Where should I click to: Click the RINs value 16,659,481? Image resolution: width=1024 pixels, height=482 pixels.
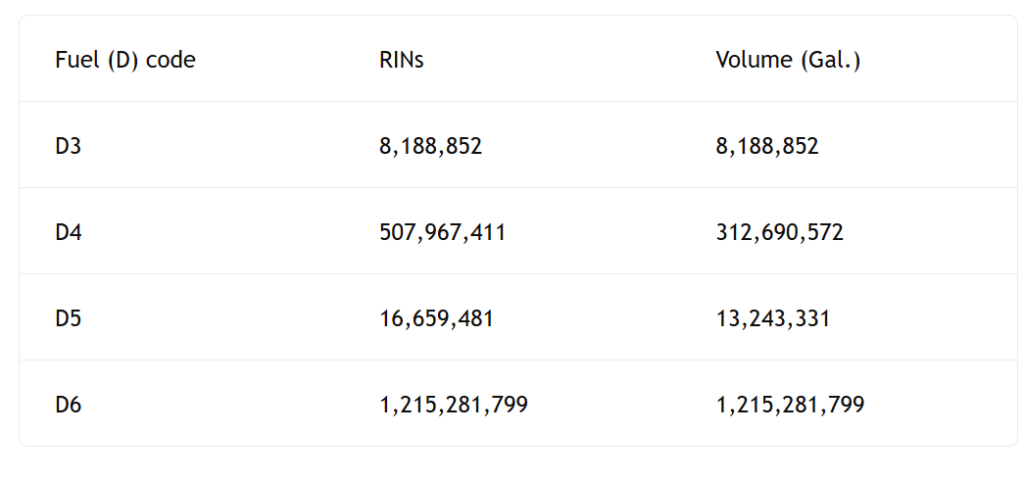pyautogui.click(x=436, y=319)
